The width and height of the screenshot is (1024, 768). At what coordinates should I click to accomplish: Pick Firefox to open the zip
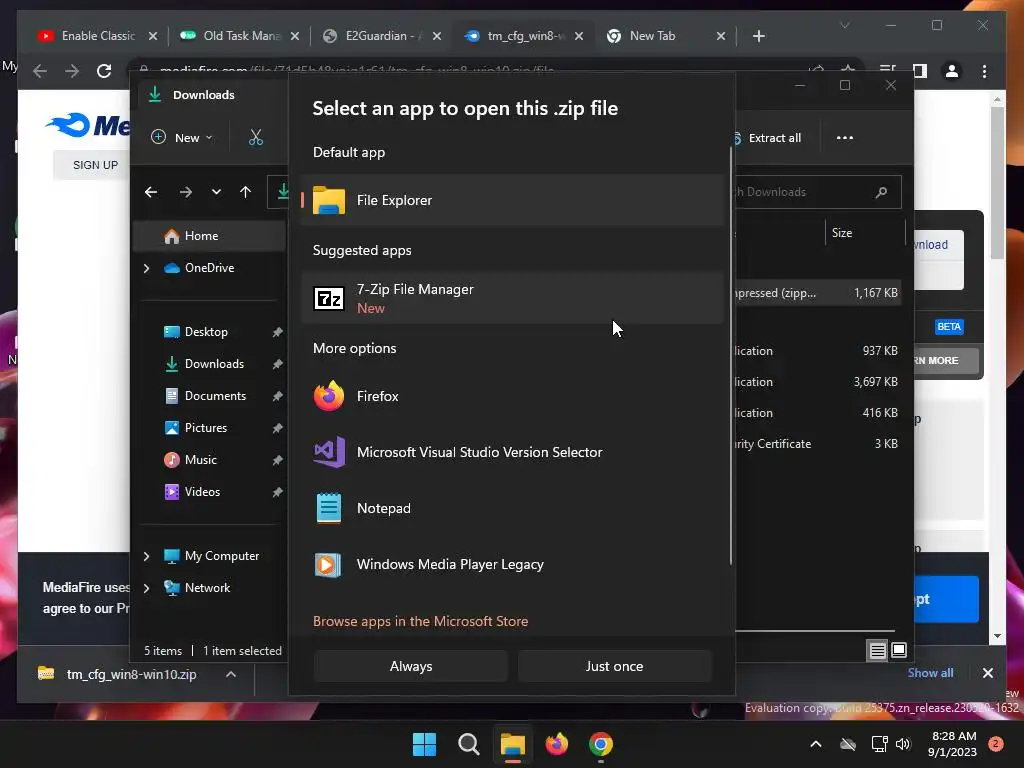click(513, 396)
